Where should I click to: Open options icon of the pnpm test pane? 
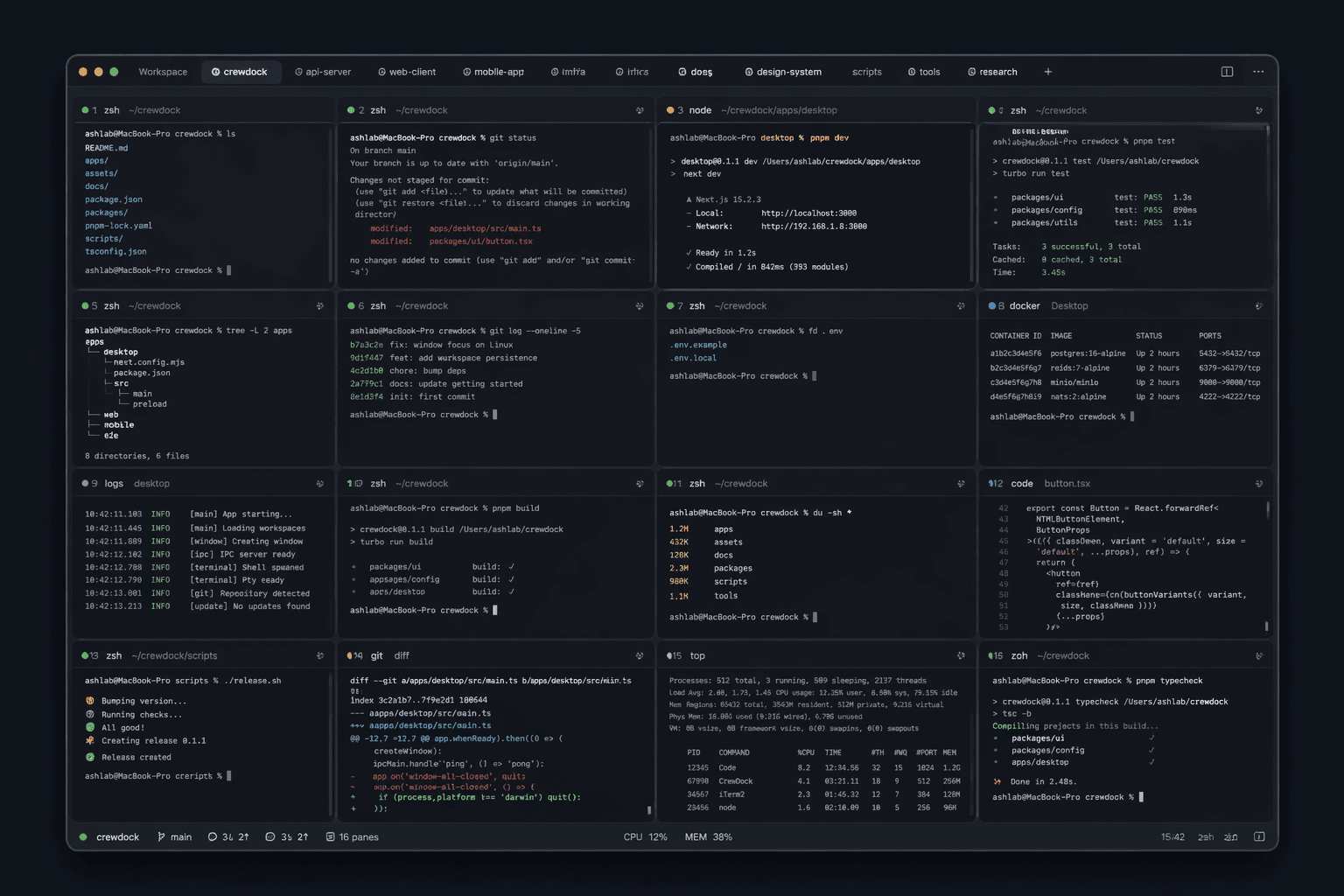tap(1259, 110)
